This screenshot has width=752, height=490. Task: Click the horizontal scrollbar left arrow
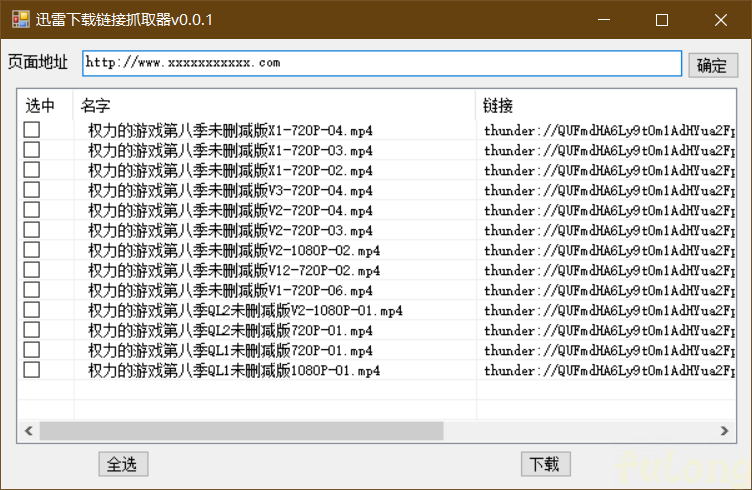click(x=29, y=431)
